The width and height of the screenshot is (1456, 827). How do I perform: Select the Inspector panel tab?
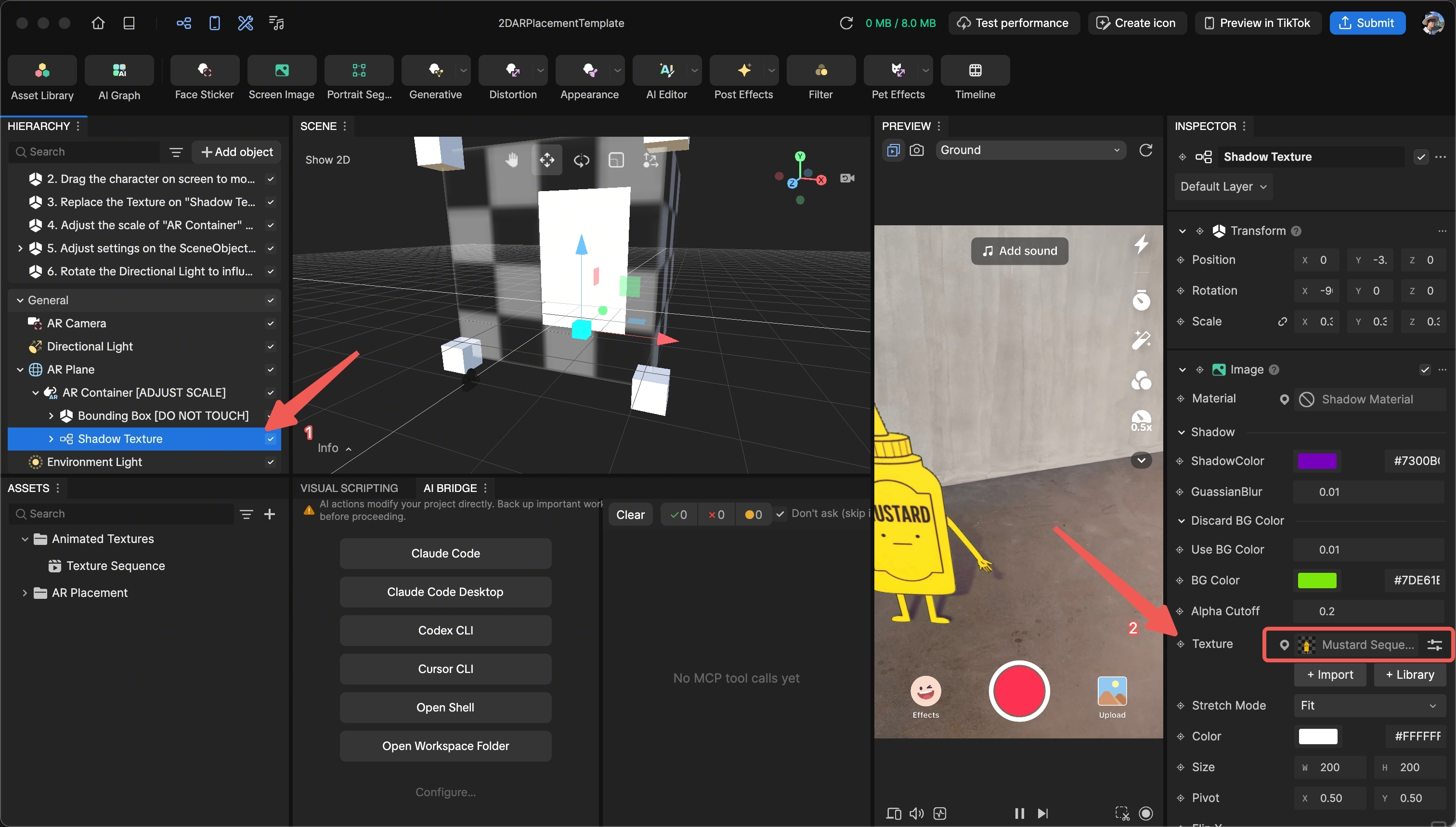coord(1205,126)
